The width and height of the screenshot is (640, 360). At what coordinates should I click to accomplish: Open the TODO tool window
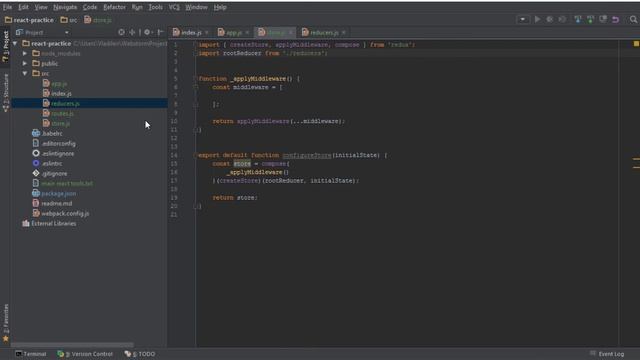140,354
